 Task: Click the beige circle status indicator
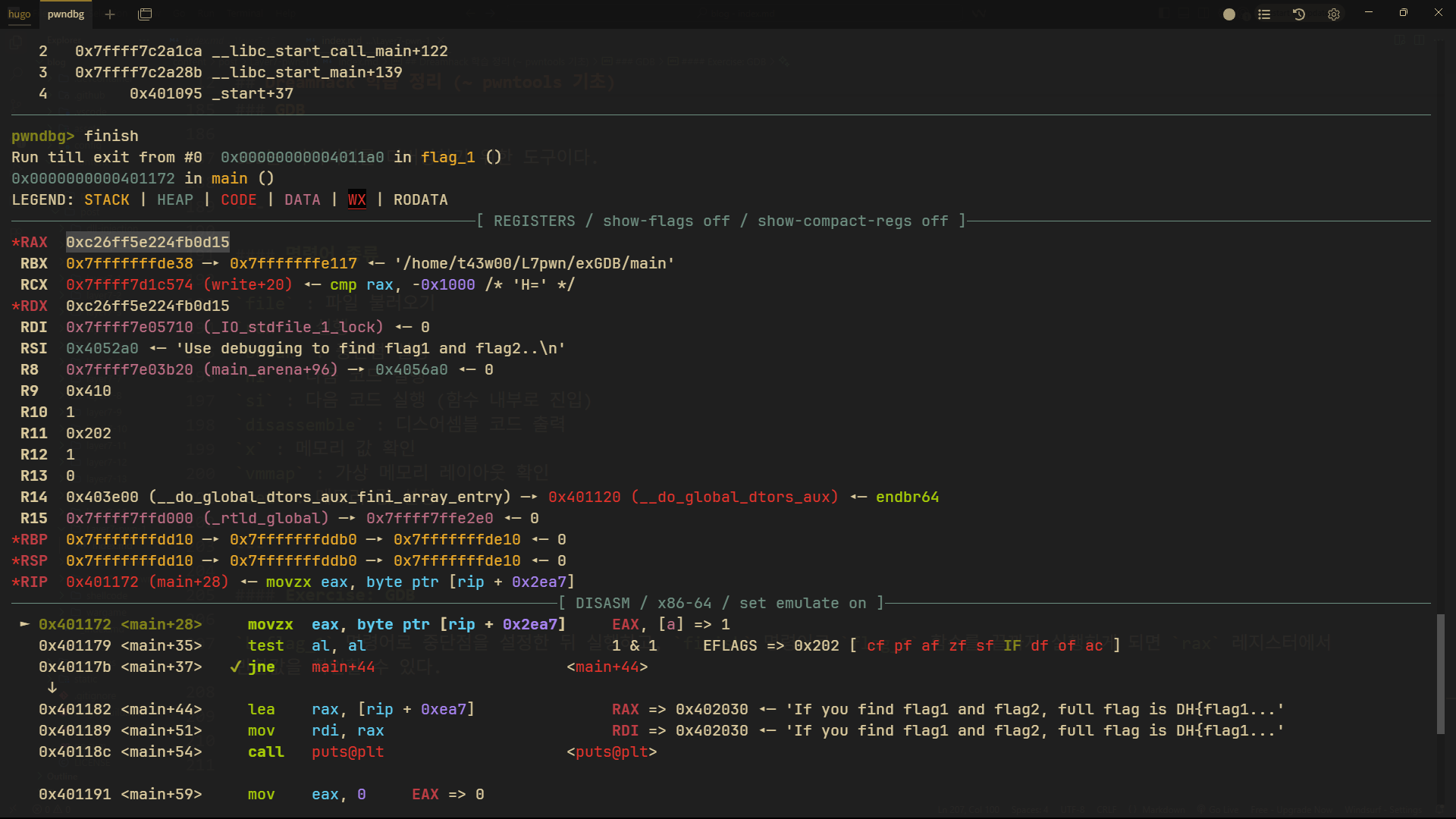tap(1229, 14)
